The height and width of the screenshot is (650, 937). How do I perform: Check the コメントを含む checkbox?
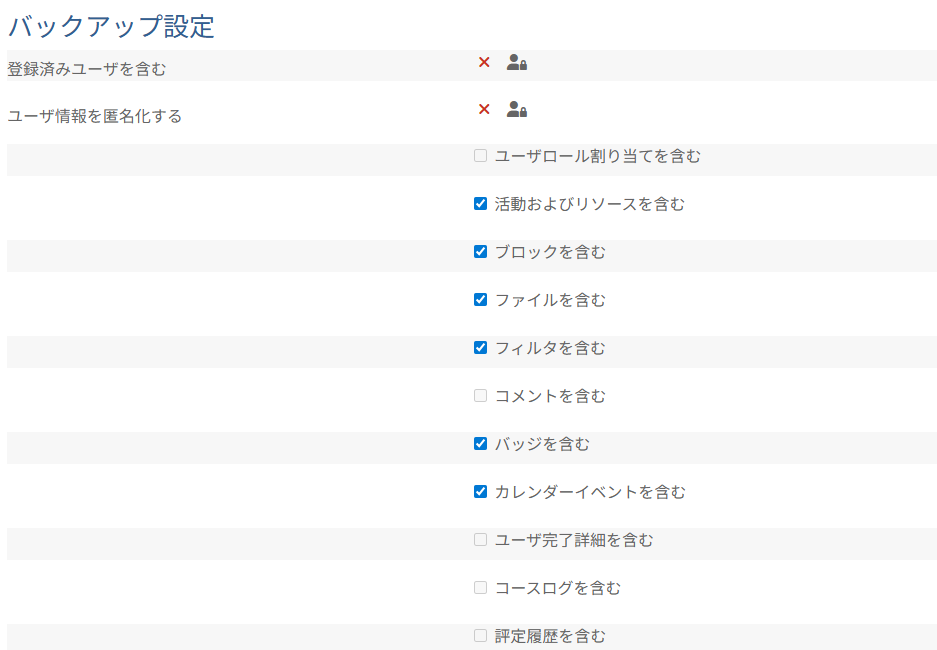tap(480, 396)
